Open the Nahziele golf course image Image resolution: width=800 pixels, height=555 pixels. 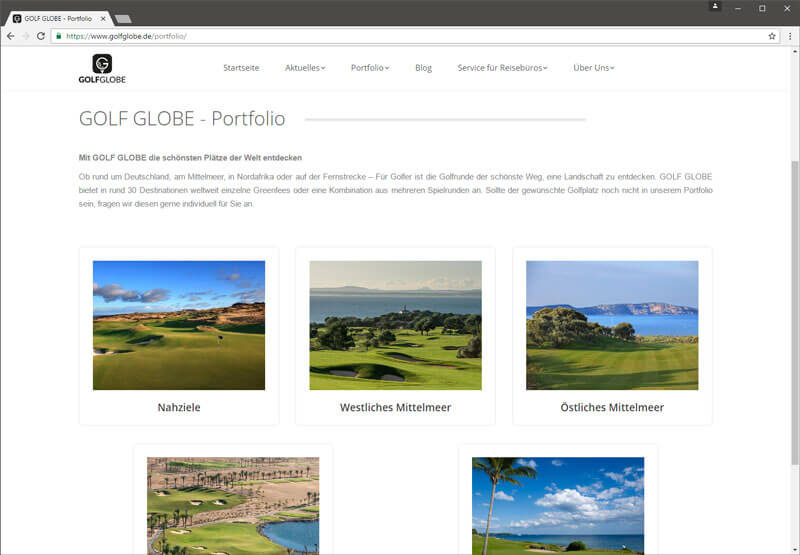179,325
